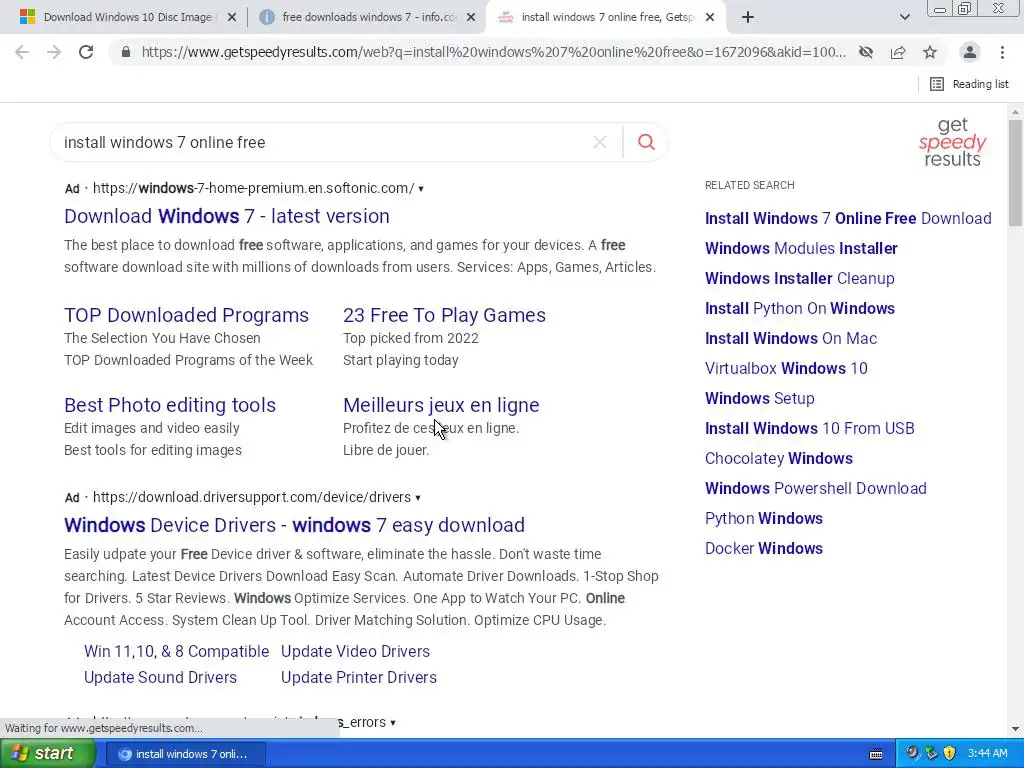
Task: Reload the current page
Action: tap(86, 52)
